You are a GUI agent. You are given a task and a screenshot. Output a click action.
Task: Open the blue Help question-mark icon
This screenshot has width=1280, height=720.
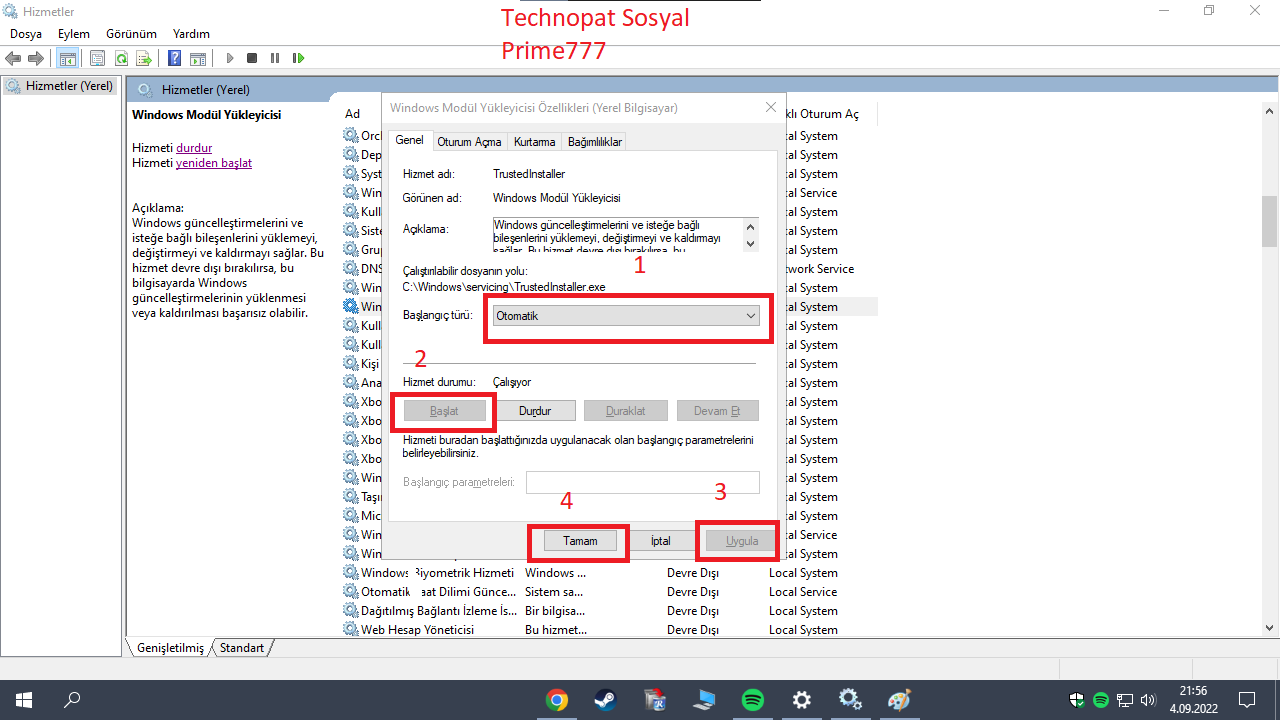click(175, 59)
